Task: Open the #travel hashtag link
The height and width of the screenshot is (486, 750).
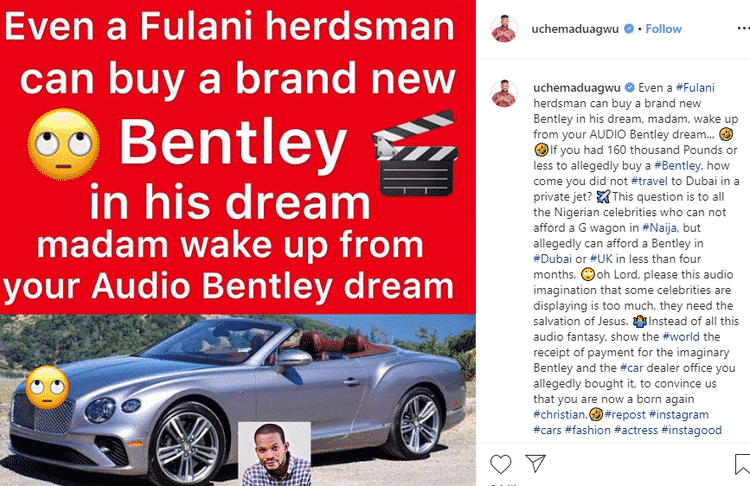Action: (650, 181)
